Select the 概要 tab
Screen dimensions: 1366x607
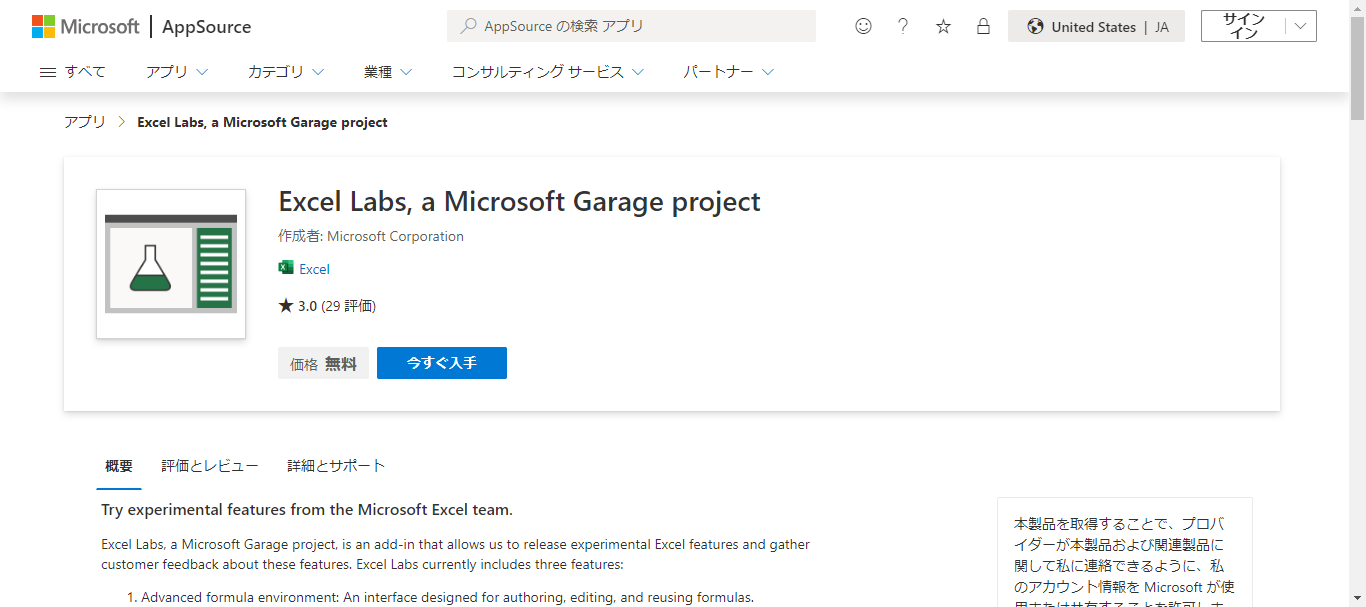(x=119, y=466)
